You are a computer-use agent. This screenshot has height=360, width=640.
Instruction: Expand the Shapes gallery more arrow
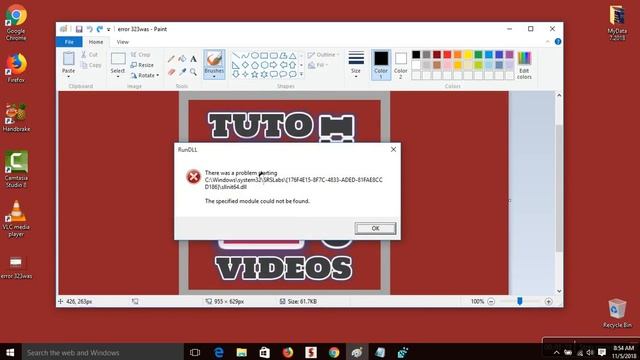(301, 74)
